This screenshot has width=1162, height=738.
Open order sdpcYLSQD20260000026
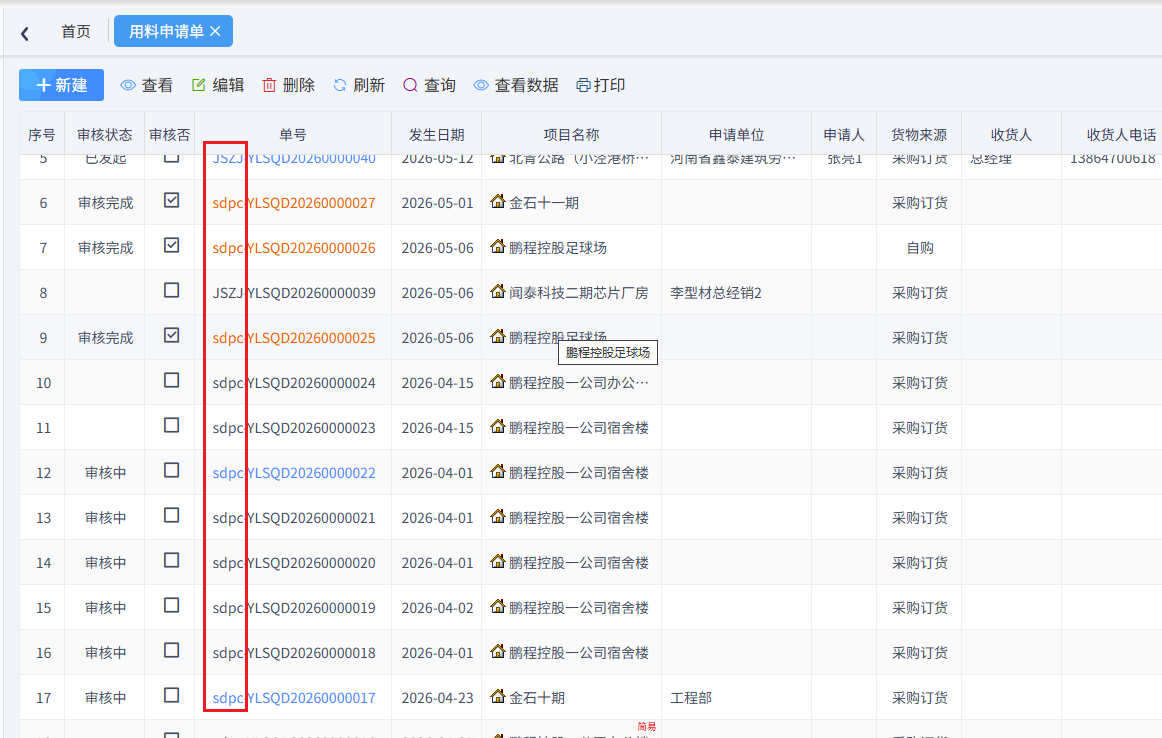click(x=293, y=248)
